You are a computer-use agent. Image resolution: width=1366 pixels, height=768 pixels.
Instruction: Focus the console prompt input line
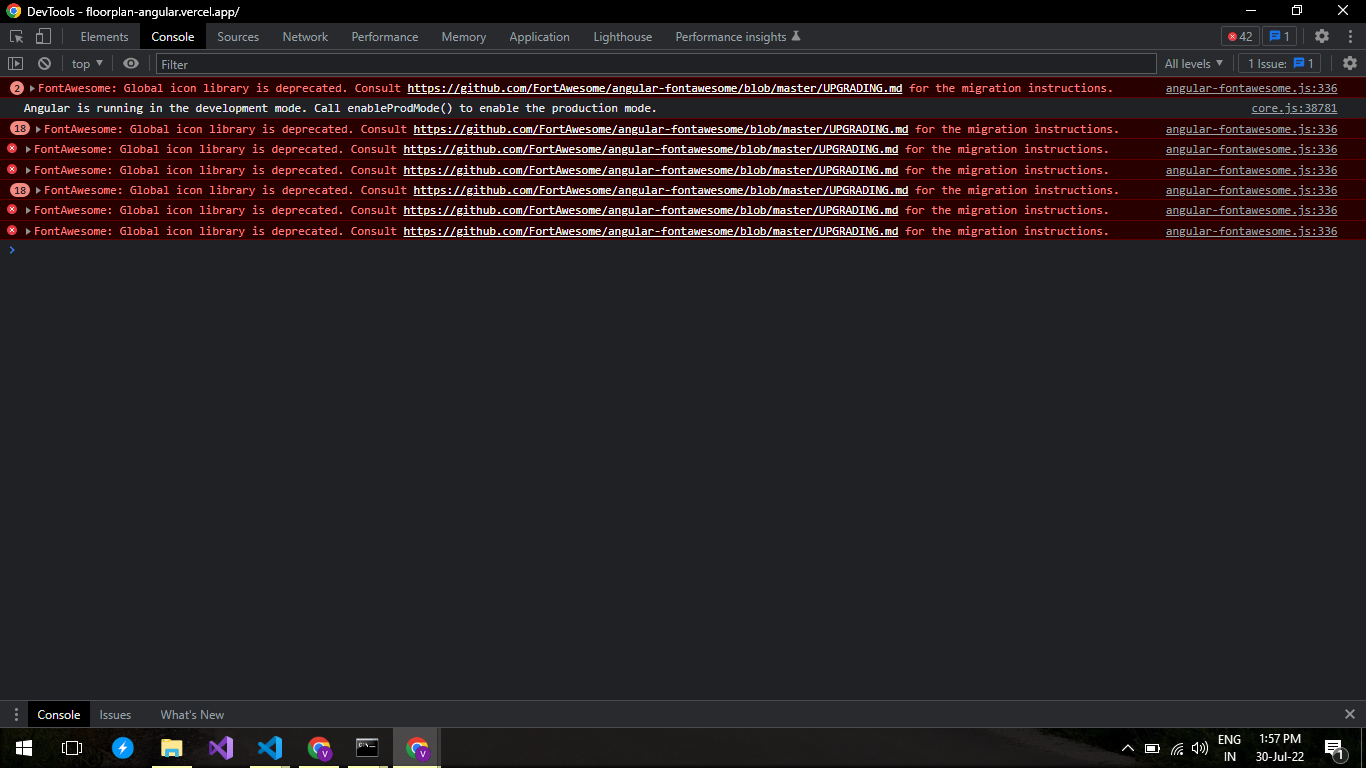pyautogui.click(x=683, y=250)
